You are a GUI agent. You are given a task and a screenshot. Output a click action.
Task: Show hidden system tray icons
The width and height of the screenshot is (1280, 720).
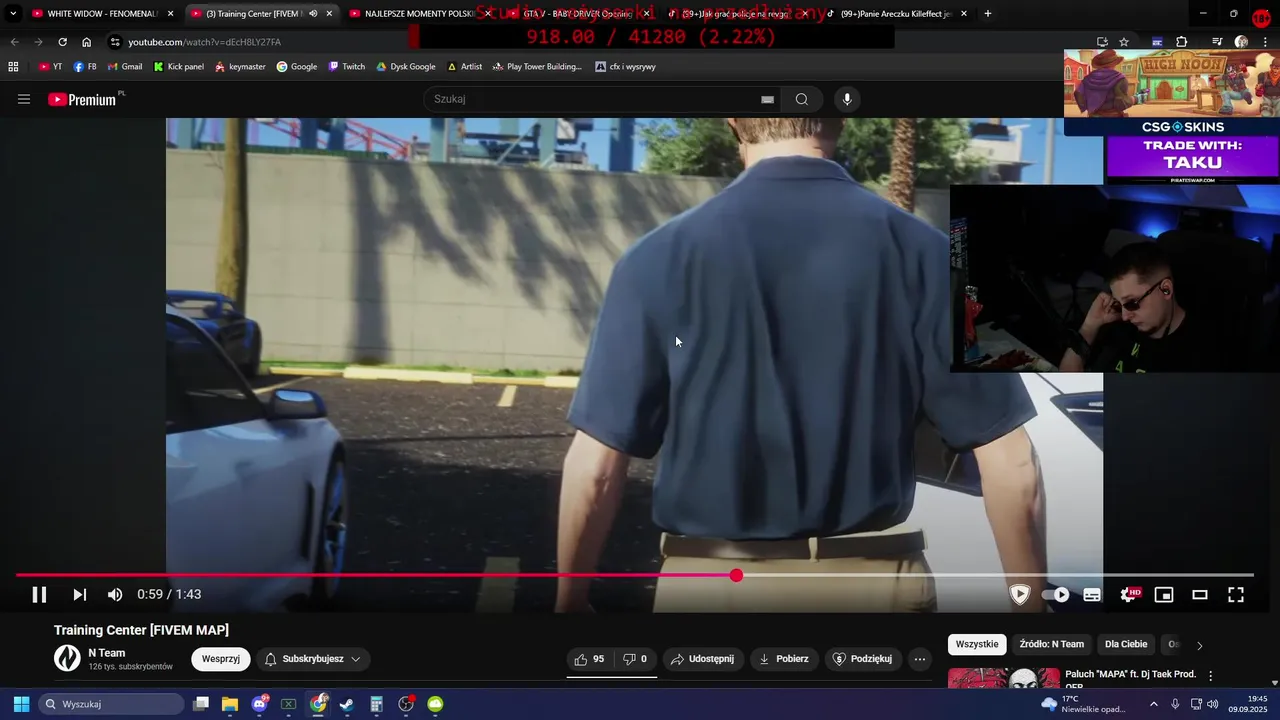1153,704
